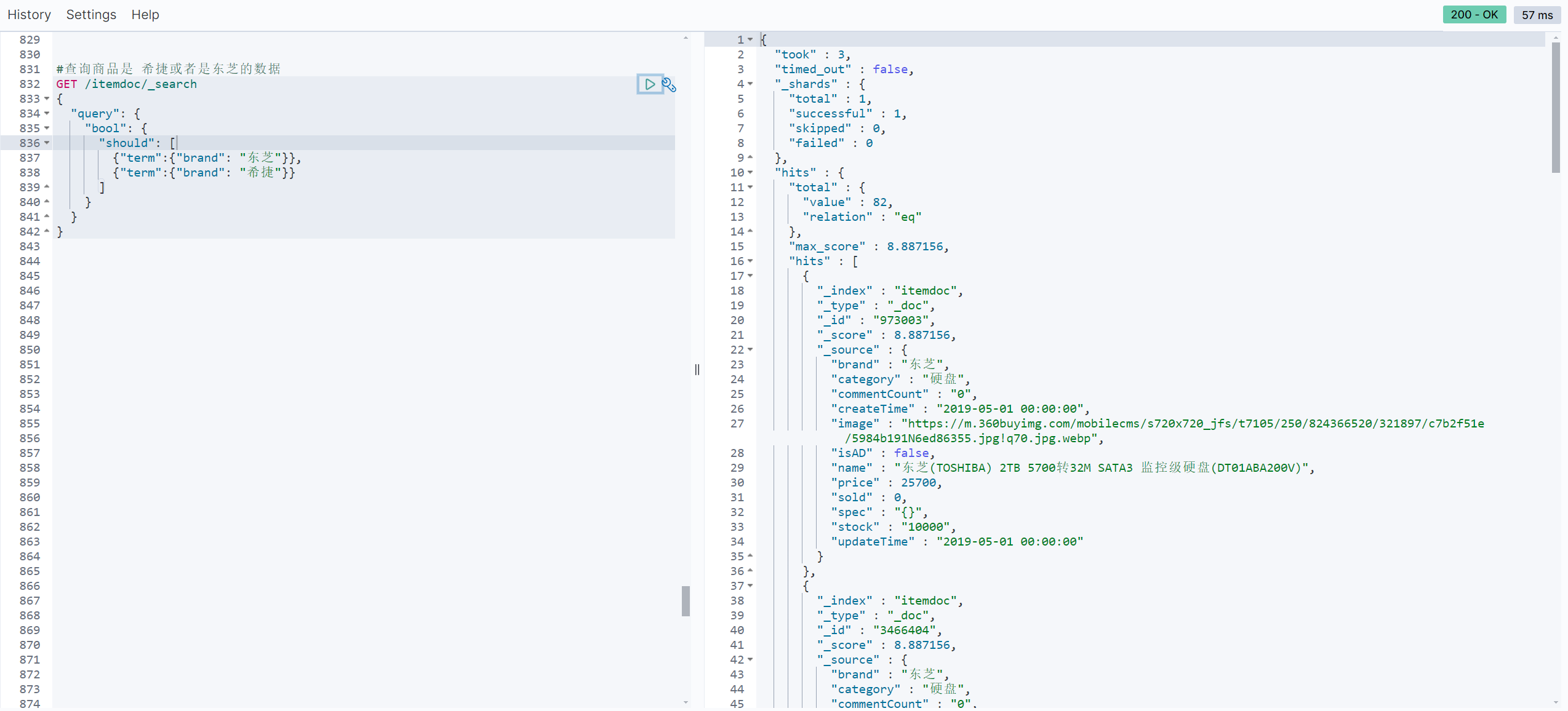Screen dimensions: 1568x711
Task: Click response pane scroll-down arrow
Action: click(x=1556, y=702)
